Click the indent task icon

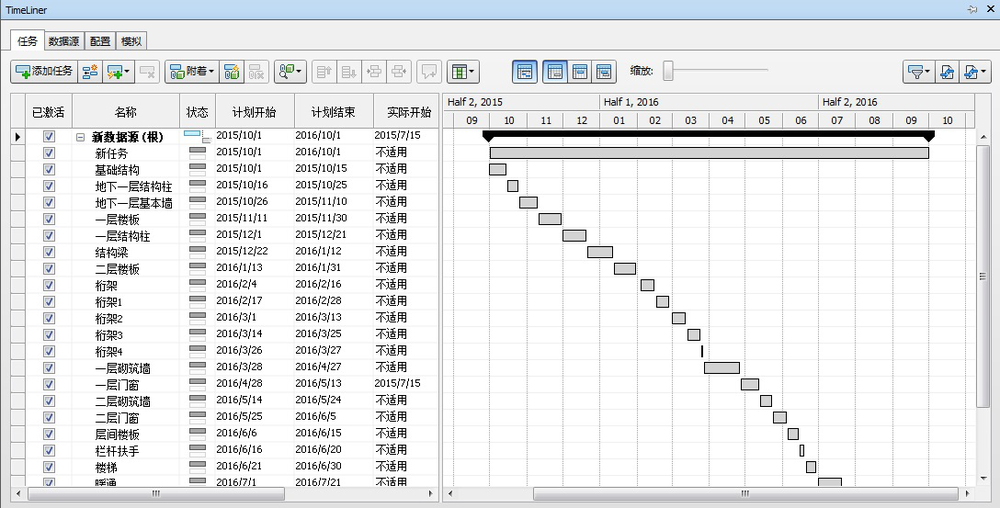[x=374, y=72]
